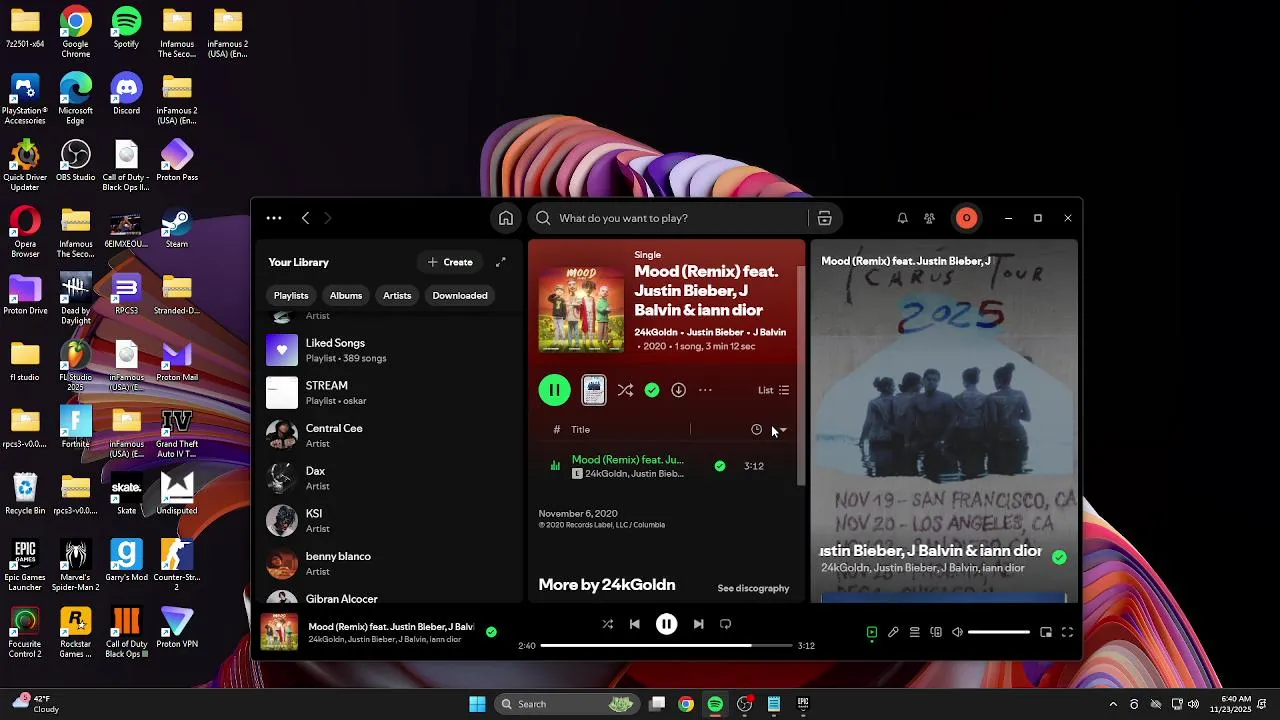The image size is (1280, 720).
Task: Pause playback with bottom player button
Action: [x=666, y=624]
